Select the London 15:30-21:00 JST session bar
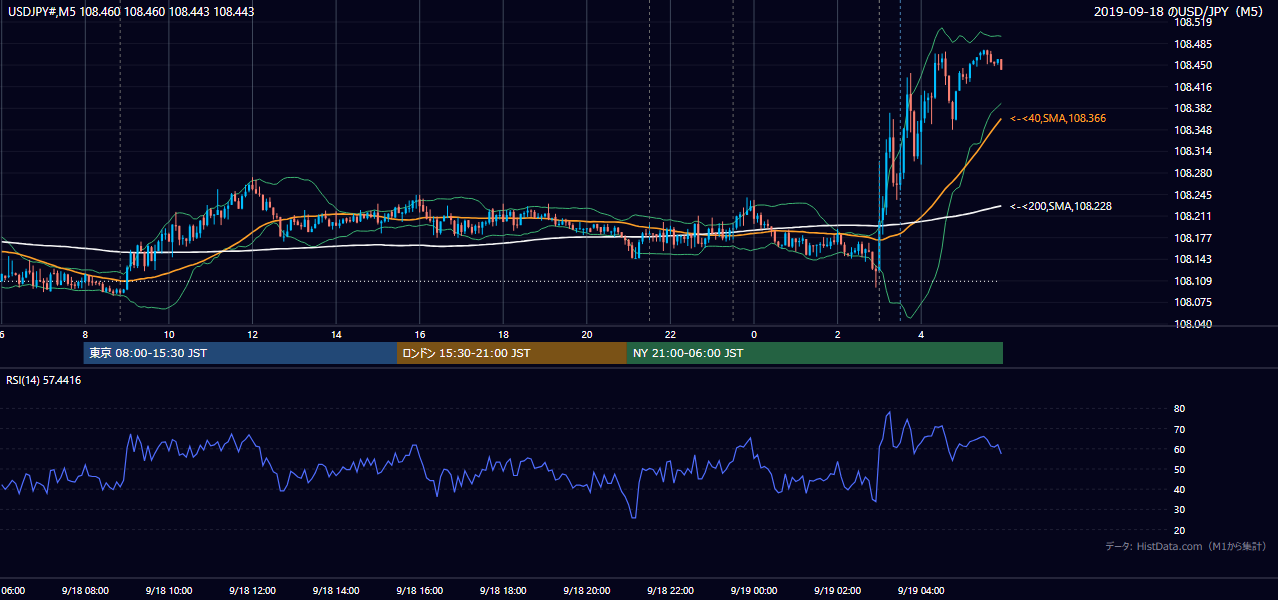Image resolution: width=1278 pixels, height=600 pixels. 512,353
